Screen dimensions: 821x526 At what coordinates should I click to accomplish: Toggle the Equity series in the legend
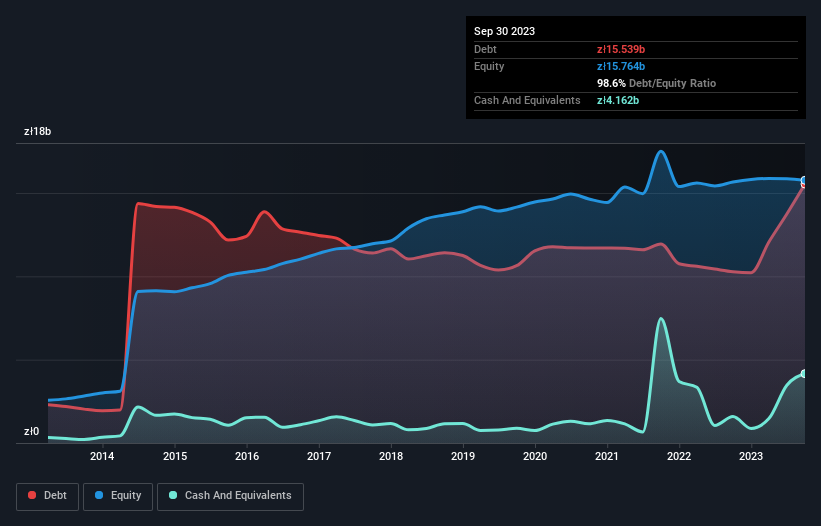[x=118, y=496]
